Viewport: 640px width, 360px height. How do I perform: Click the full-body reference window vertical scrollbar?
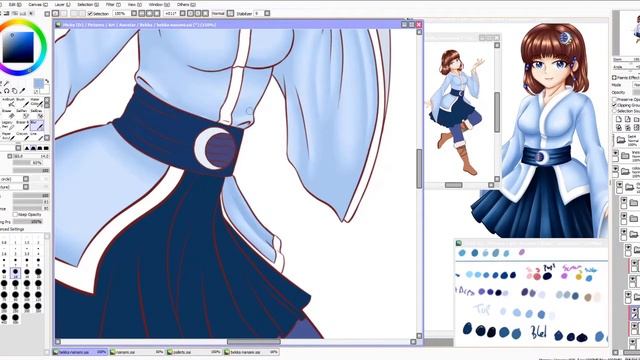(x=497, y=112)
